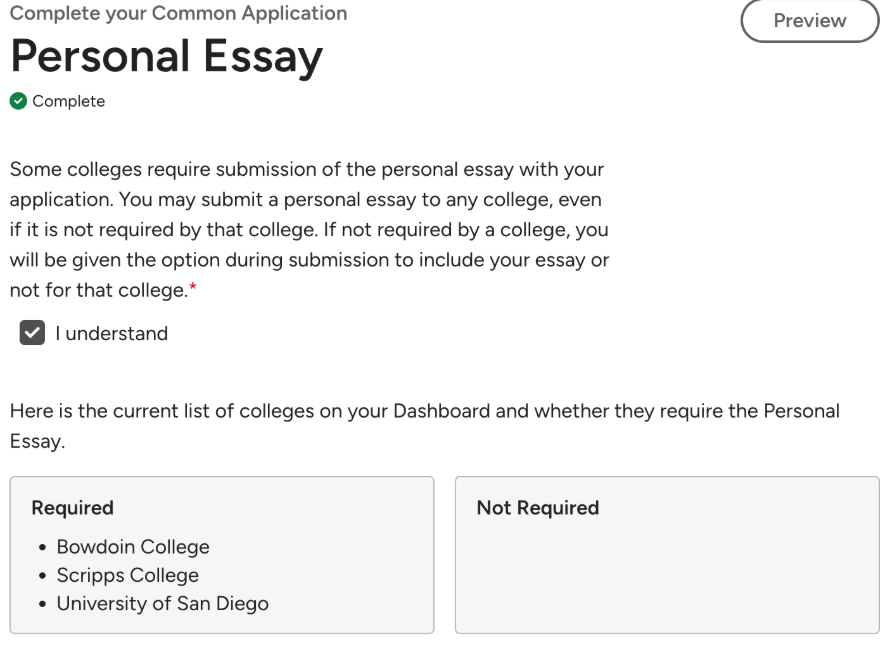This screenshot has width=894, height=648.
Task: Click the green Complete checkmark icon
Action: tap(18, 101)
